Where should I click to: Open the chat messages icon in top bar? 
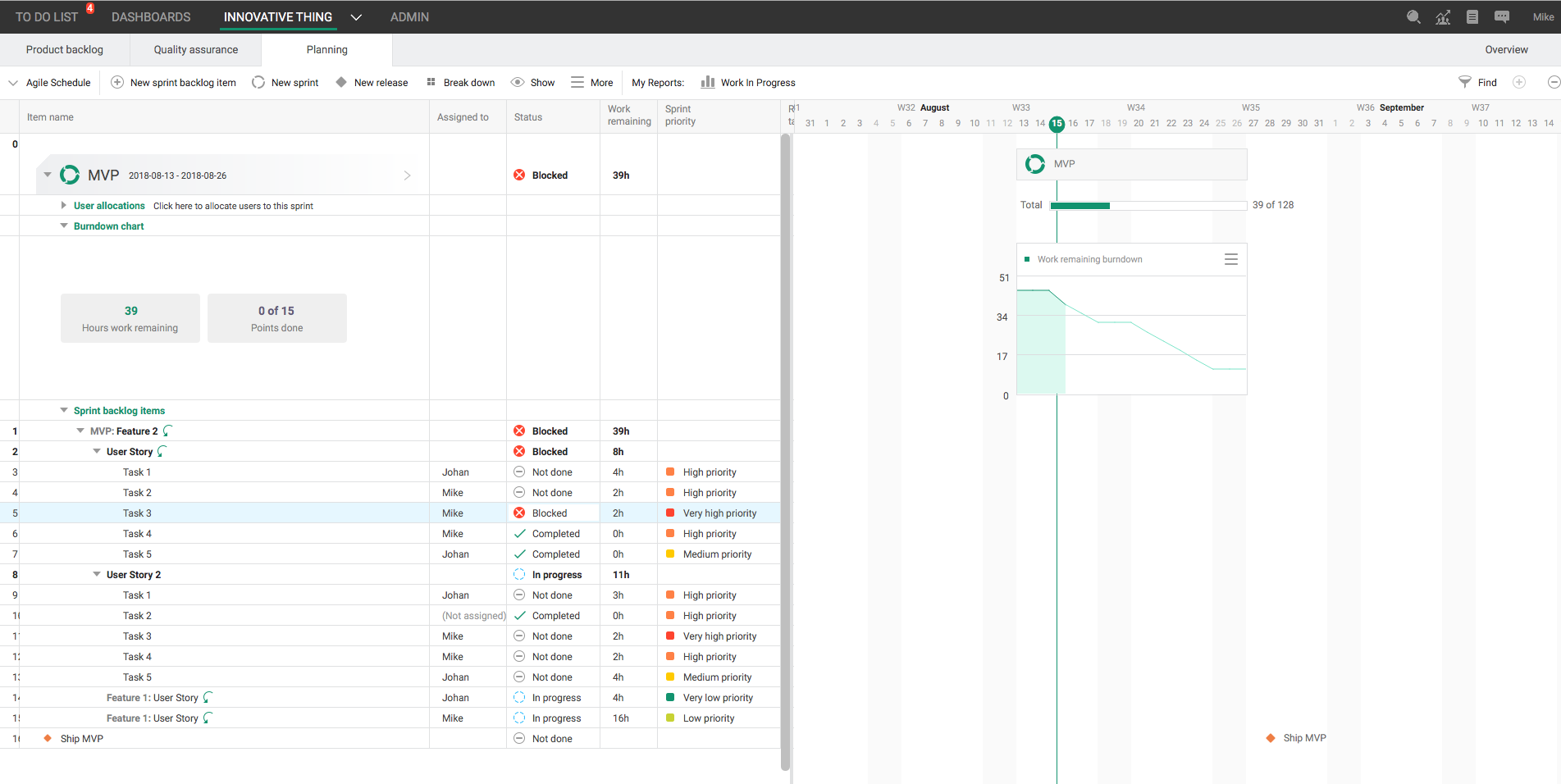(1501, 16)
